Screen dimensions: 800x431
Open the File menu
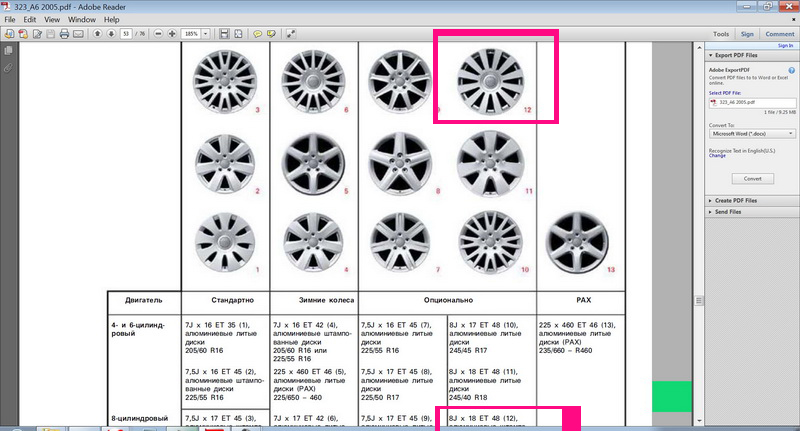pyautogui.click(x=10, y=19)
